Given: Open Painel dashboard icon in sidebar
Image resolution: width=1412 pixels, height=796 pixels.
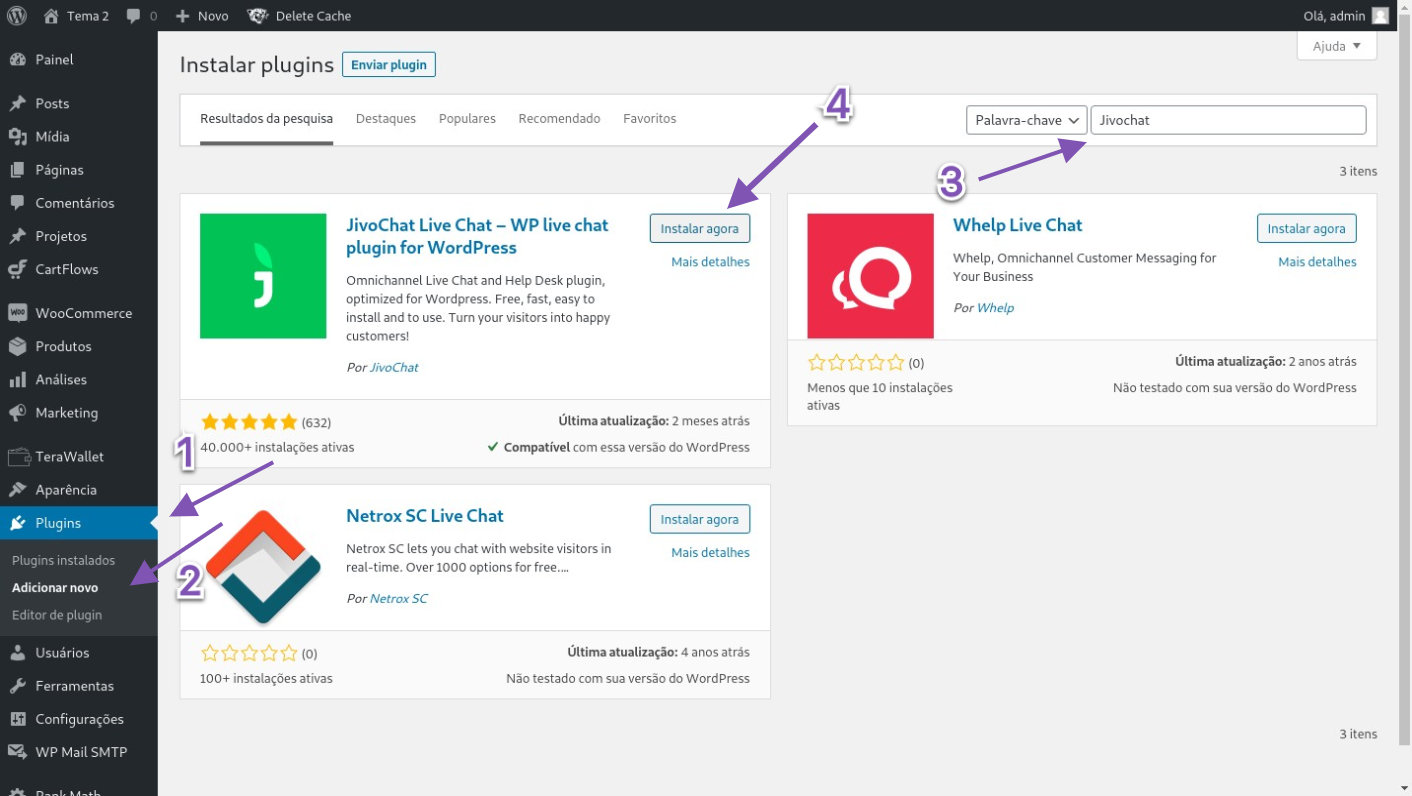Looking at the screenshot, I should tap(17, 59).
